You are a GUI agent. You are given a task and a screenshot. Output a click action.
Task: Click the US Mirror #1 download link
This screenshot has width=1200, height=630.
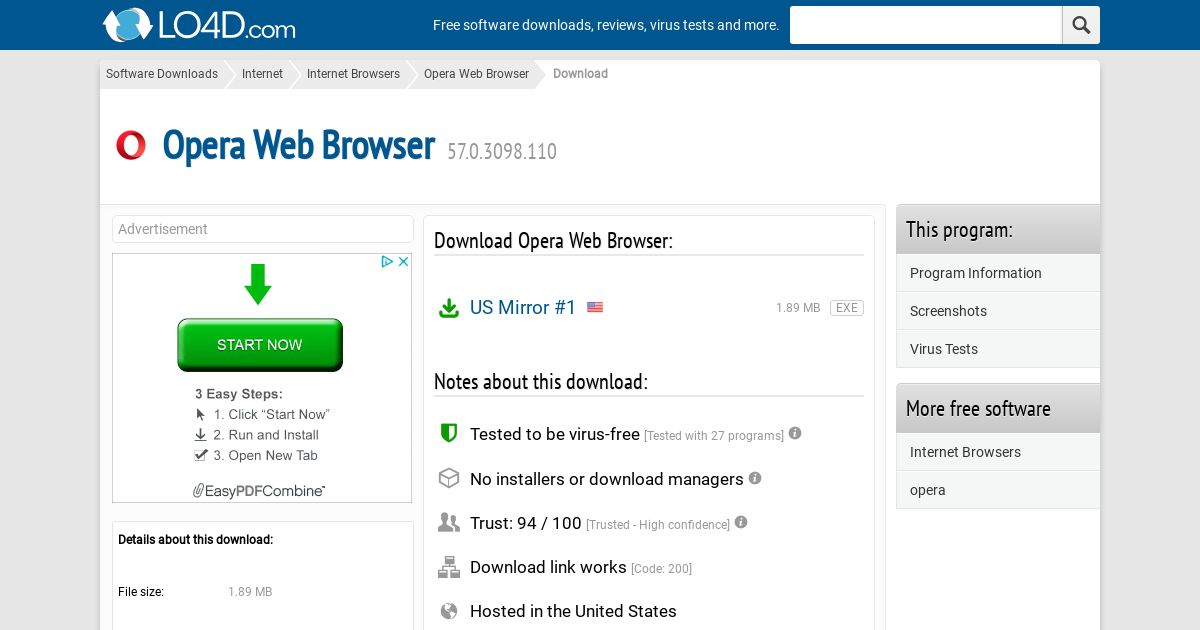coord(523,308)
